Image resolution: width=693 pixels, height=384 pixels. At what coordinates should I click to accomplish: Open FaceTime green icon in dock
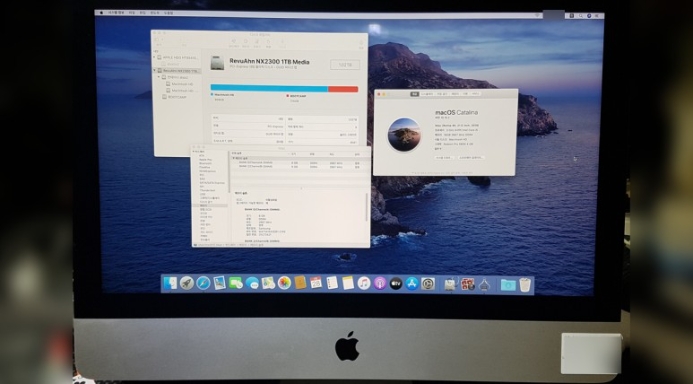235,283
